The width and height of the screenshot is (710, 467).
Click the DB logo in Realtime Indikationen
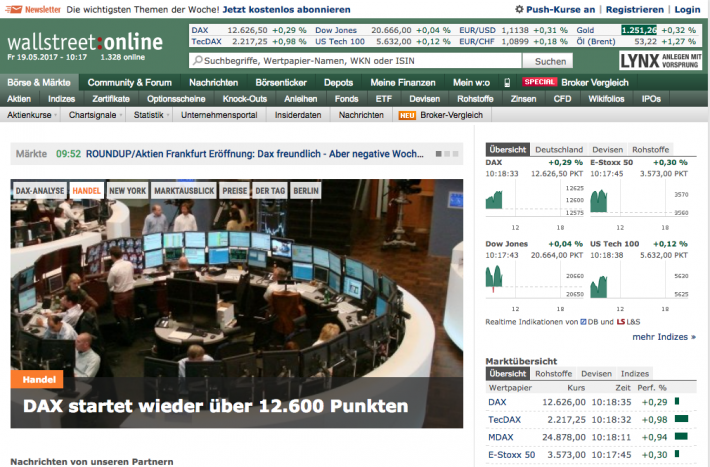coord(583,322)
